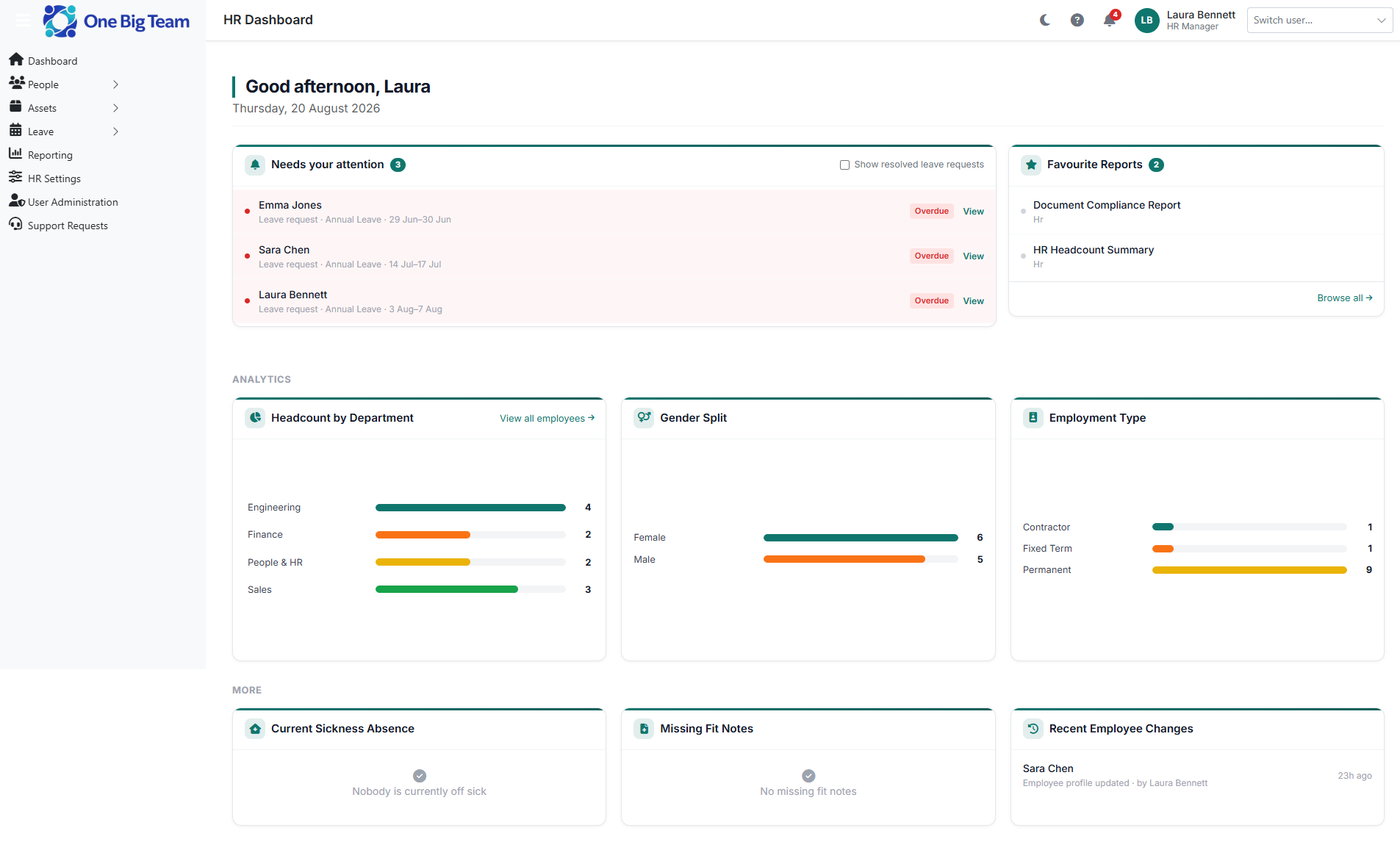Expand the Assets menu chevron

(115, 108)
